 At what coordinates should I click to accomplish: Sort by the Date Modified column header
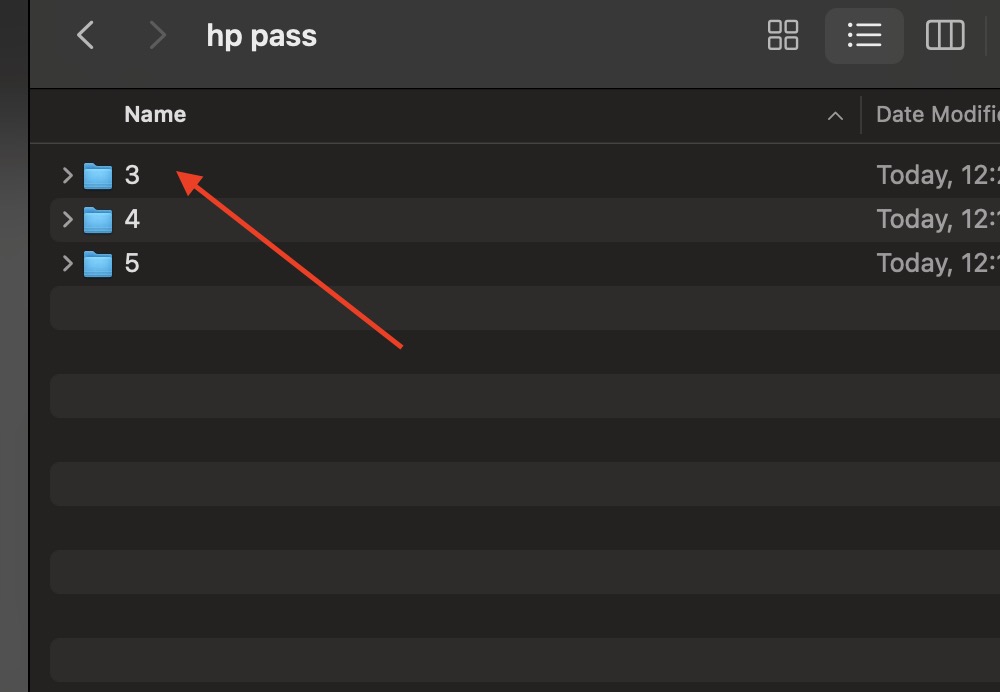936,115
